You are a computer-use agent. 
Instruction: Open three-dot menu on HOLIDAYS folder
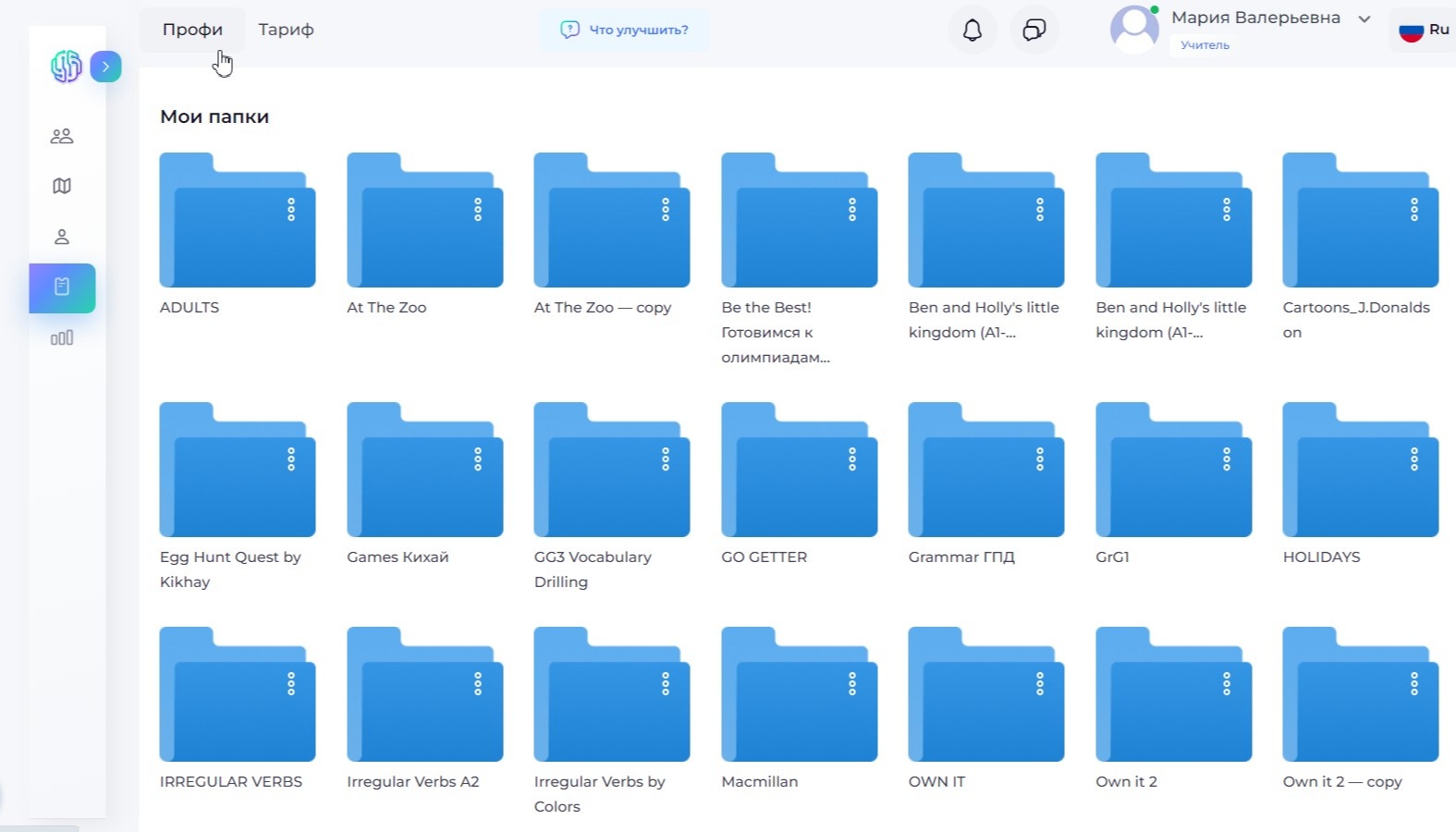1413,459
